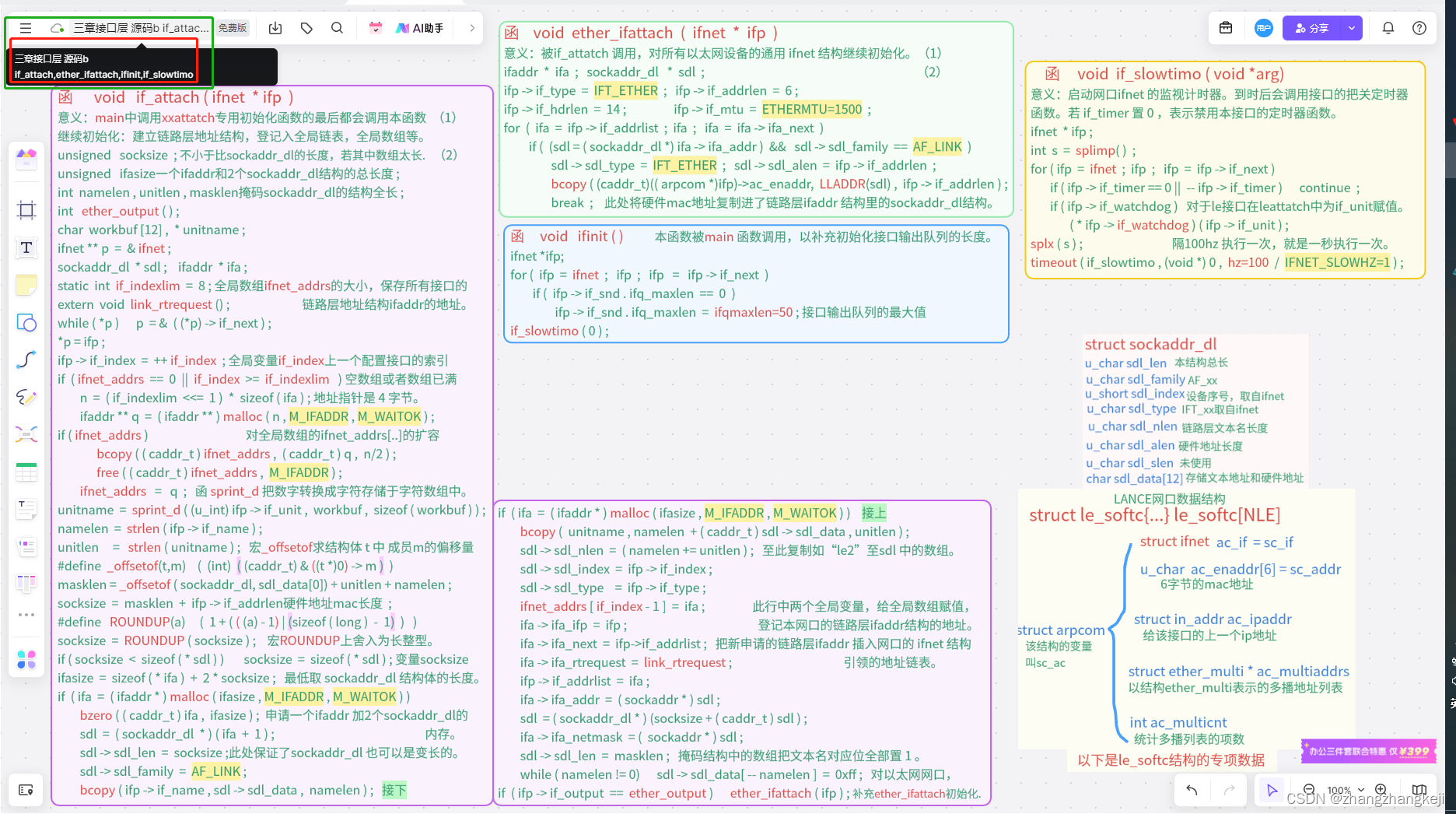Open the templates icon in left toolbar

click(x=26, y=160)
